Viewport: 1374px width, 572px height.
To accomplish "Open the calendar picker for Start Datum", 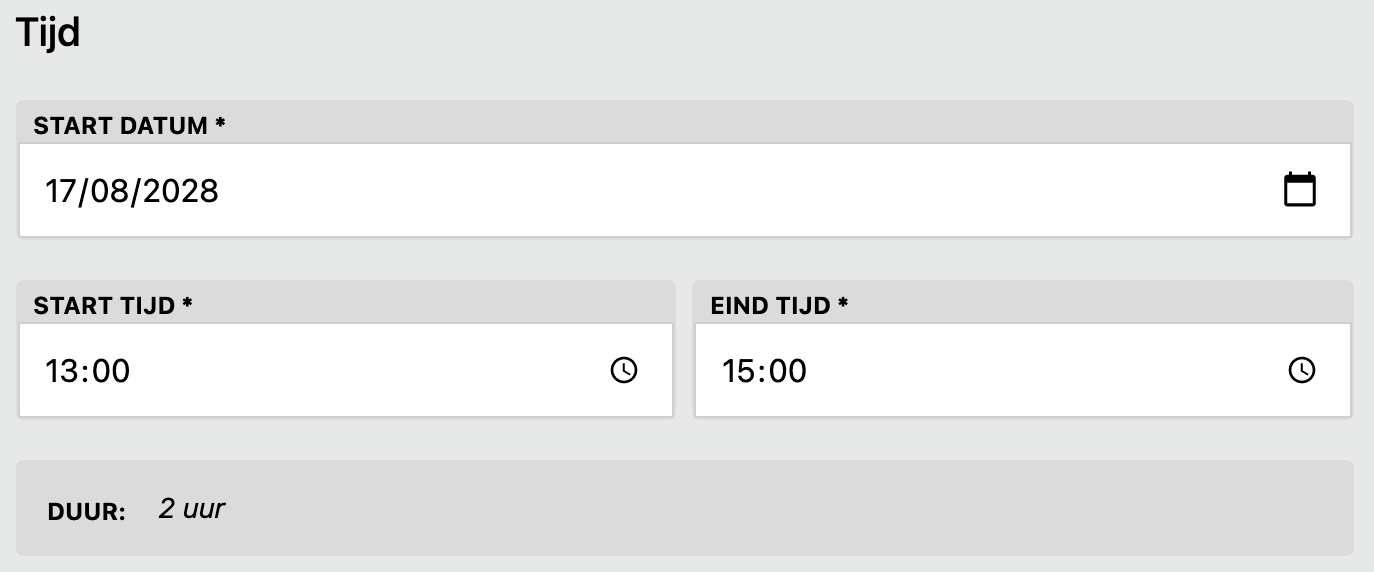I will pyautogui.click(x=1300, y=190).
